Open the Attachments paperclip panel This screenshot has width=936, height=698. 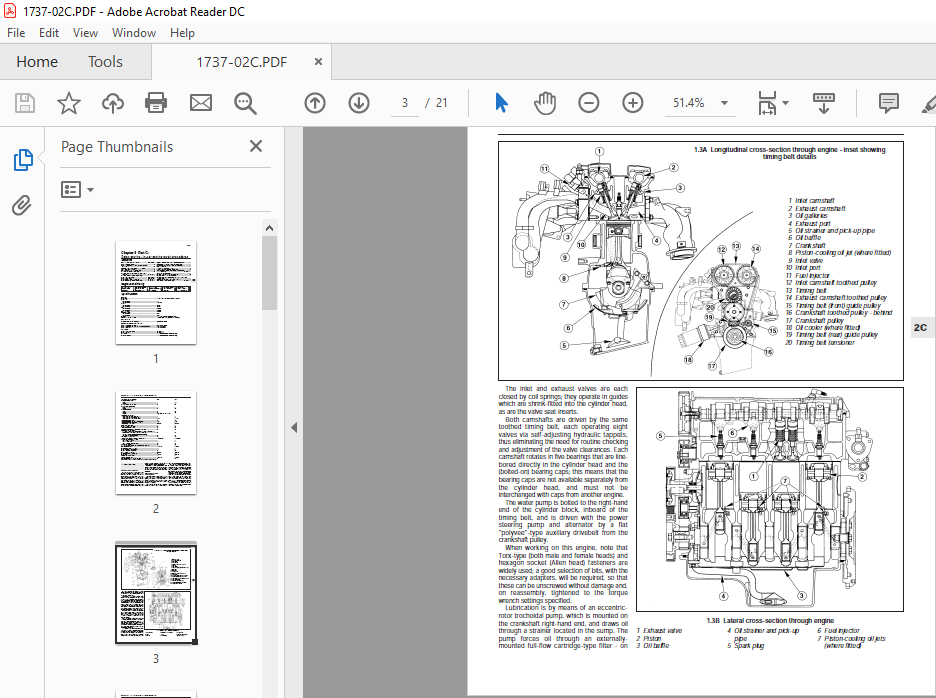21,205
